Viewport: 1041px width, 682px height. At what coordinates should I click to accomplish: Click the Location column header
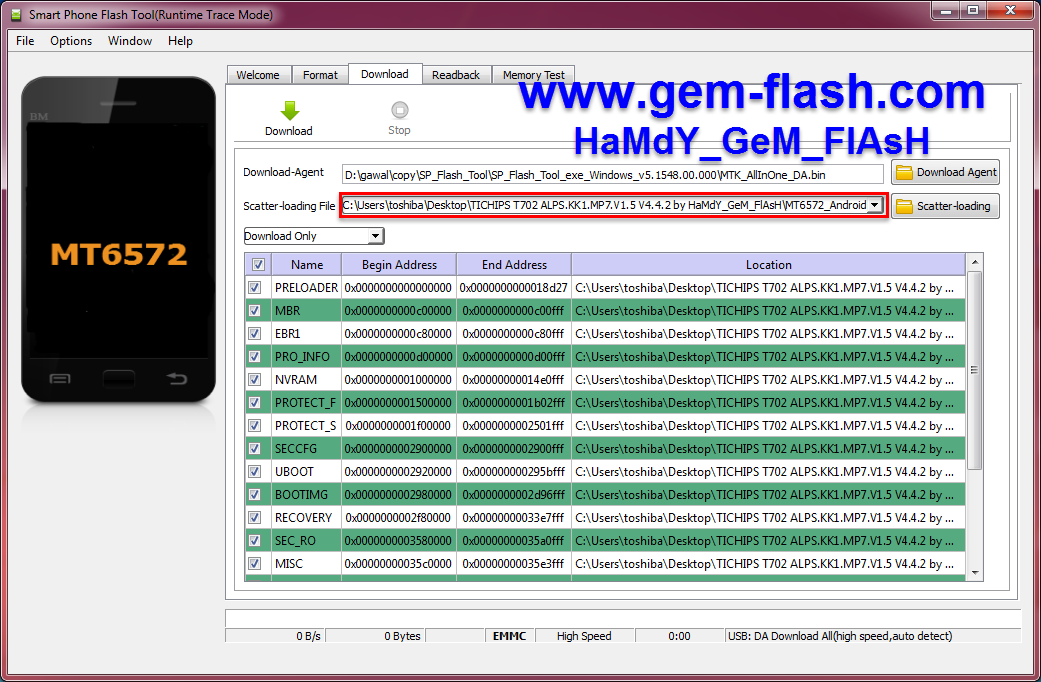[x=768, y=265]
